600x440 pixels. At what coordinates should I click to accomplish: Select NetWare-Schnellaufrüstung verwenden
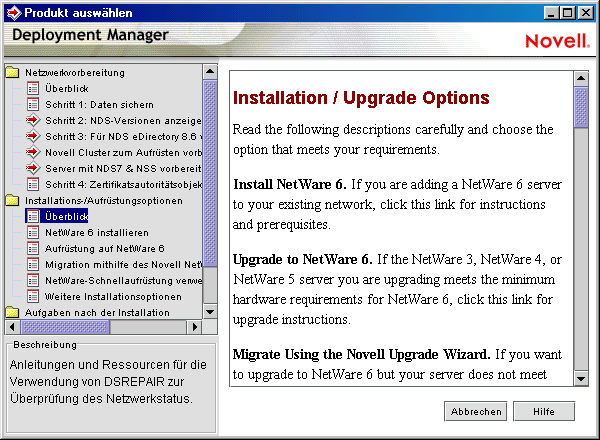(x=123, y=281)
